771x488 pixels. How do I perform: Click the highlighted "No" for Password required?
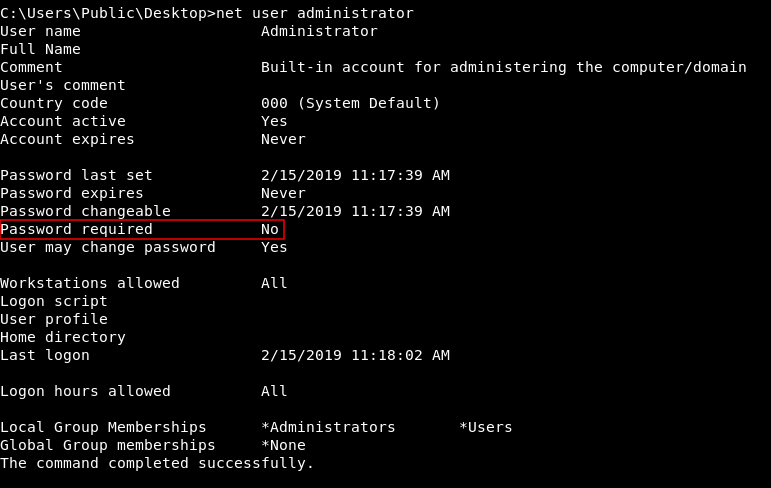coord(270,229)
